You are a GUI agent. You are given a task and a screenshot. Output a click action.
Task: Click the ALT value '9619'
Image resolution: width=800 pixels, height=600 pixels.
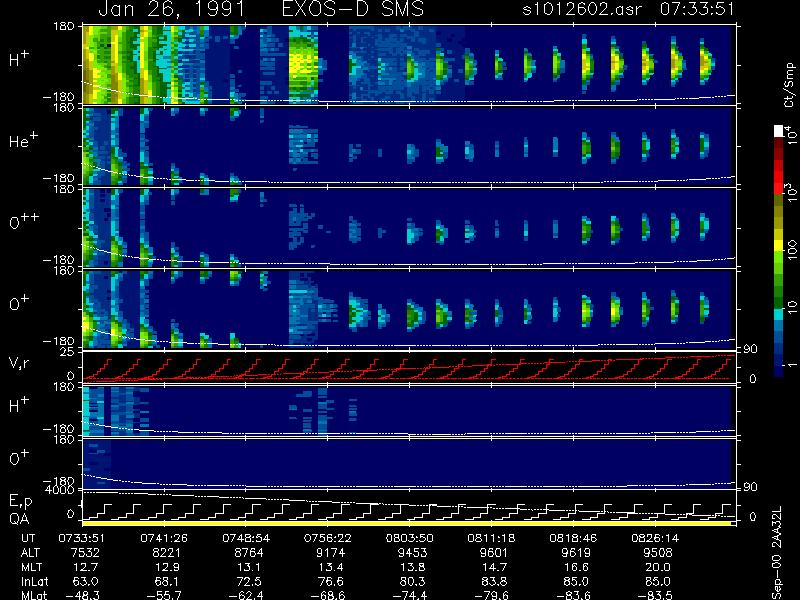coord(576,553)
